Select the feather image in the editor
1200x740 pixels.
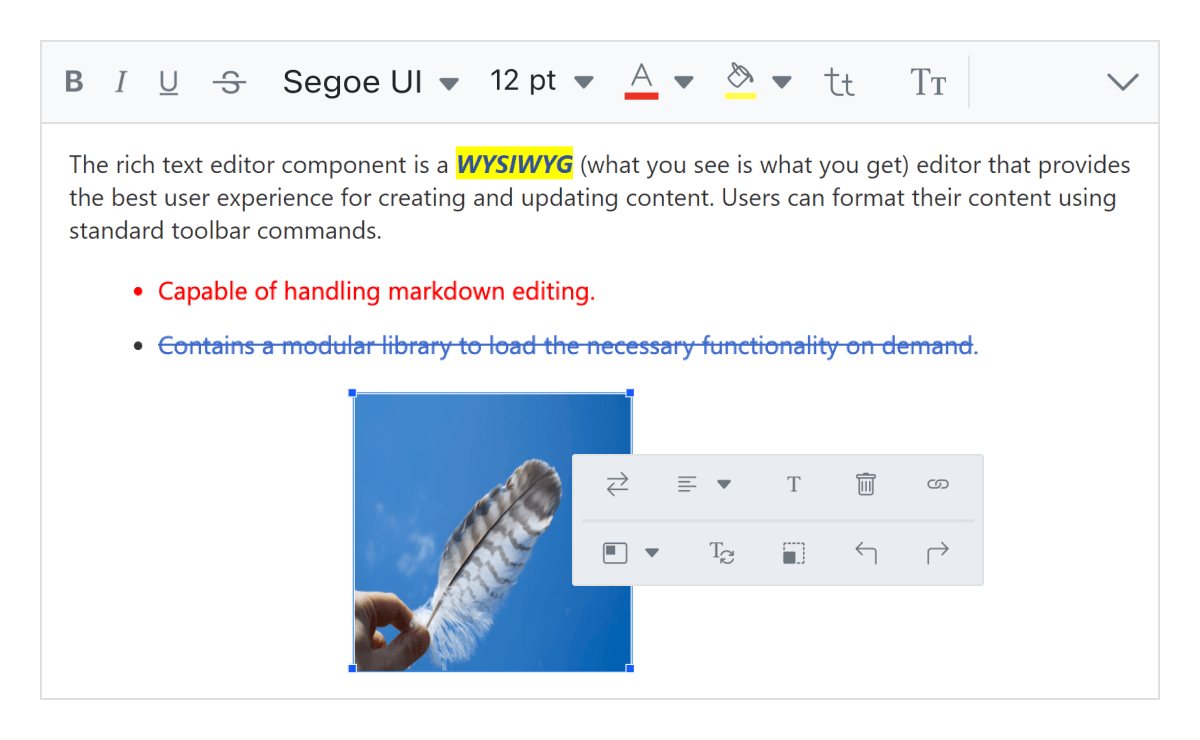(x=450, y=620)
